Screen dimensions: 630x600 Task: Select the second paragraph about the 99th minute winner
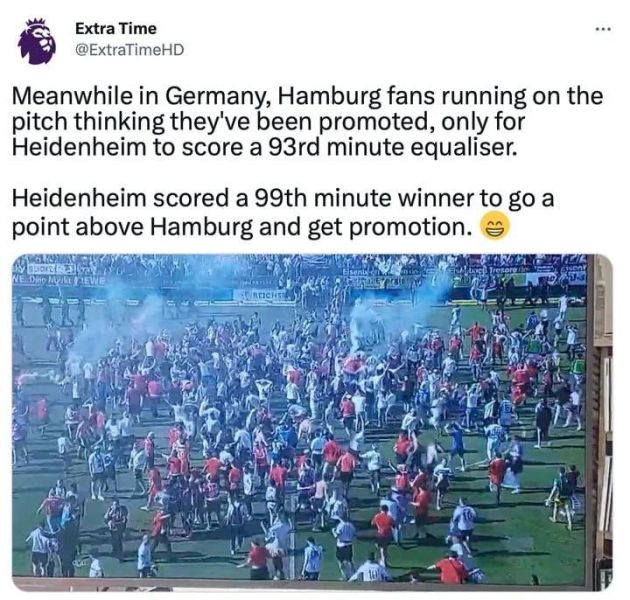(283, 213)
